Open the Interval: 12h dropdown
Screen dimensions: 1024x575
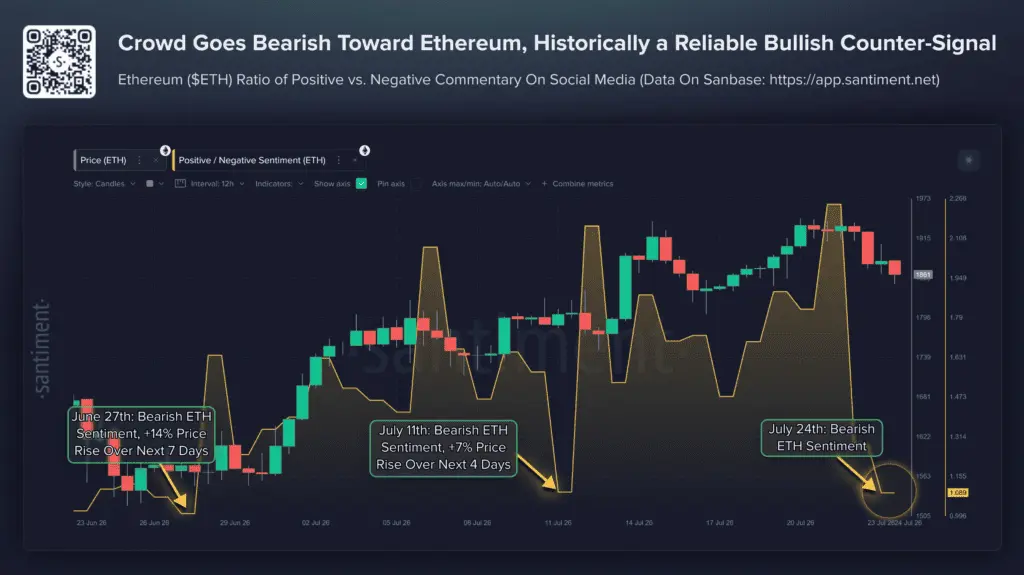pos(217,184)
